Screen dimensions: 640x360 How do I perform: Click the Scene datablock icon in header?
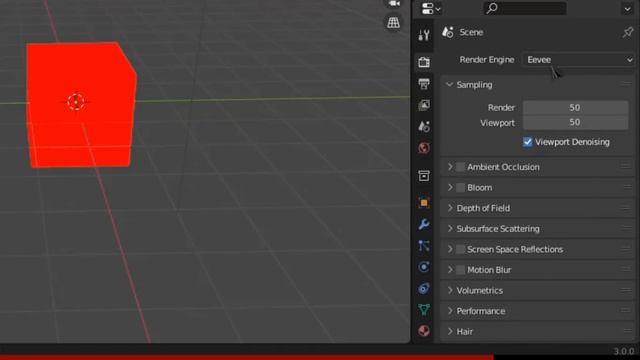coord(448,32)
